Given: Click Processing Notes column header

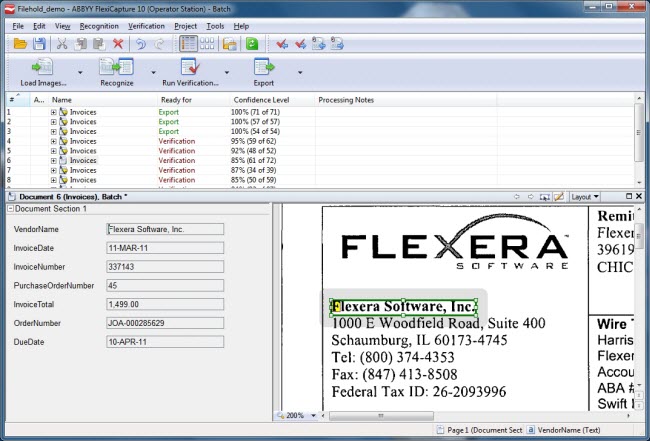Looking at the screenshot, I should [406, 100].
